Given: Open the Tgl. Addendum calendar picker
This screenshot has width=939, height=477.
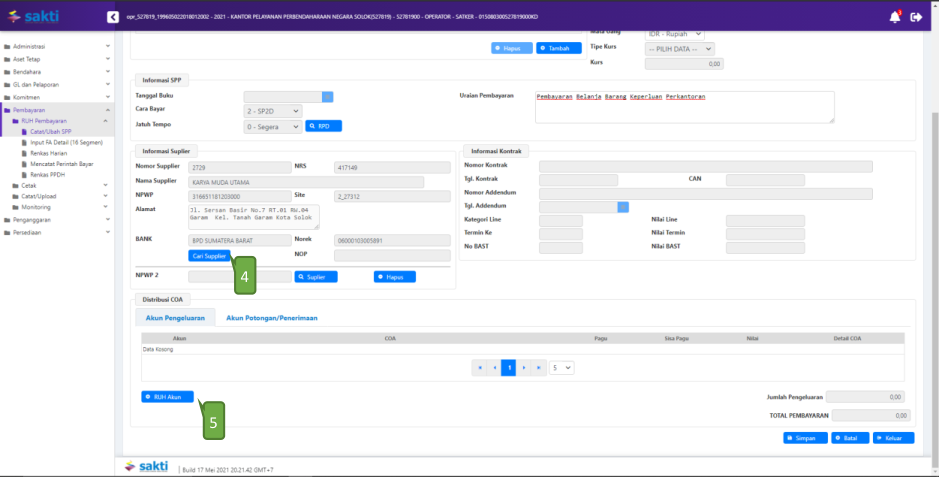Looking at the screenshot, I should point(623,207).
